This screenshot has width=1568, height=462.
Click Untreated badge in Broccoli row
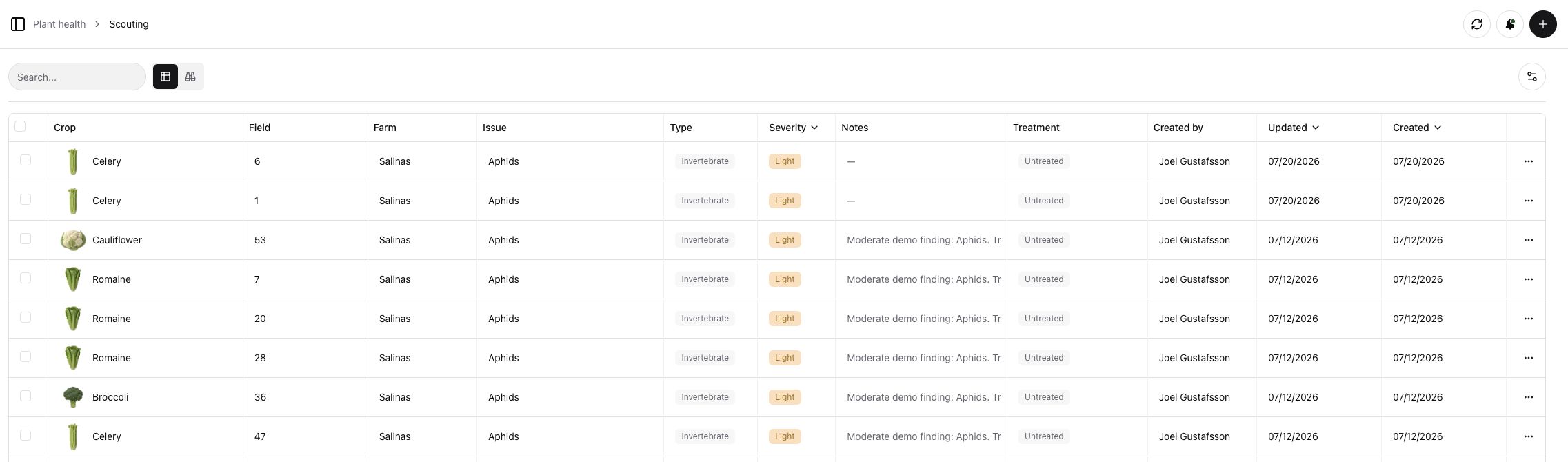pos(1044,397)
